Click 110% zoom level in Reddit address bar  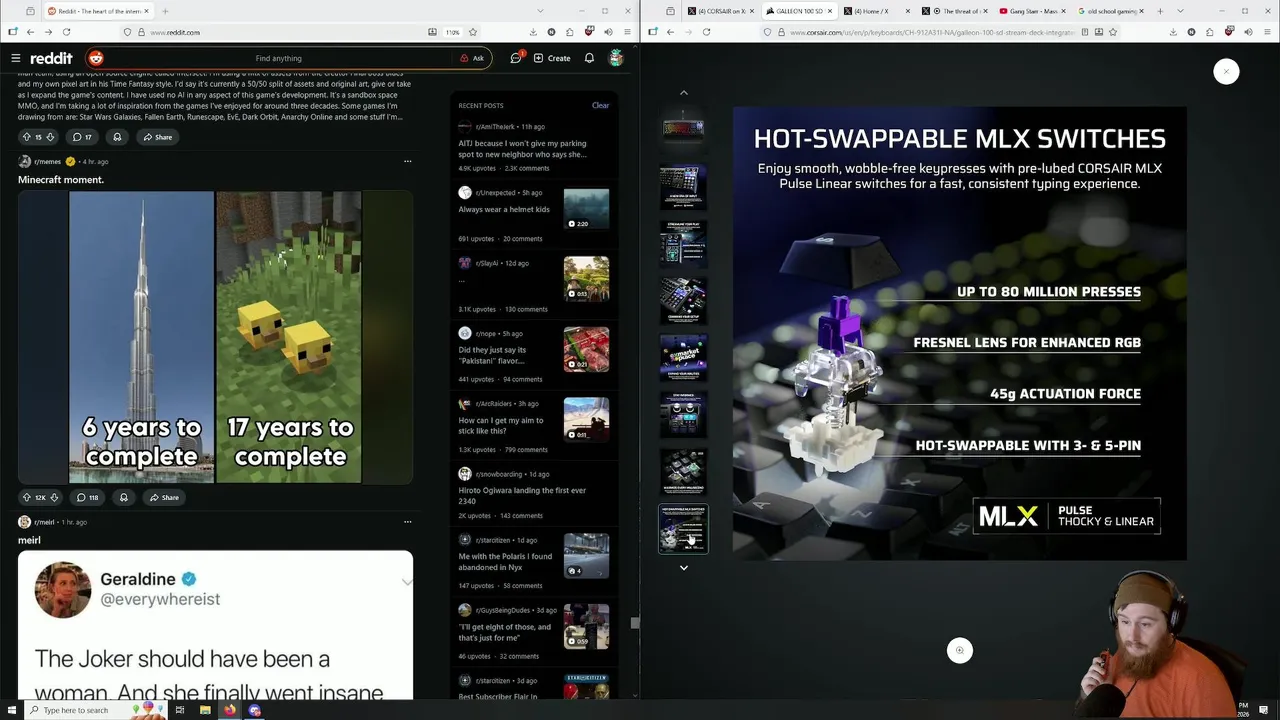453,32
